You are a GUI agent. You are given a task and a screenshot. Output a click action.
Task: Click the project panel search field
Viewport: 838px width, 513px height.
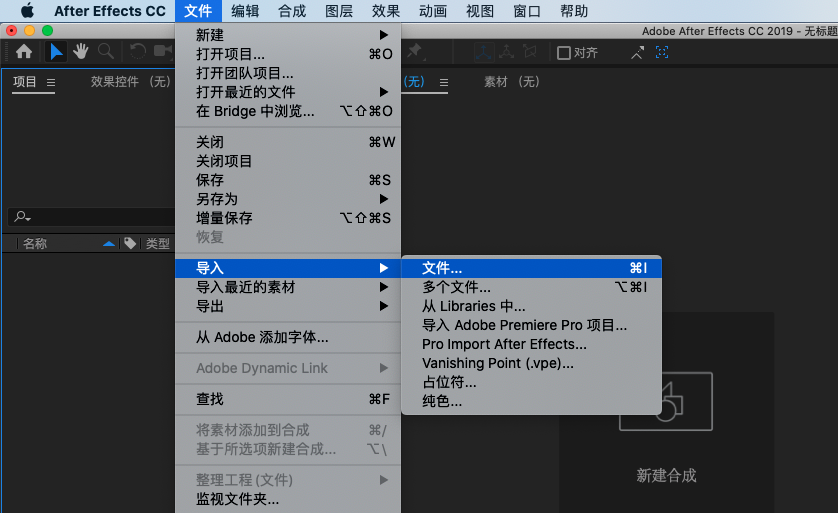[x=92, y=217]
